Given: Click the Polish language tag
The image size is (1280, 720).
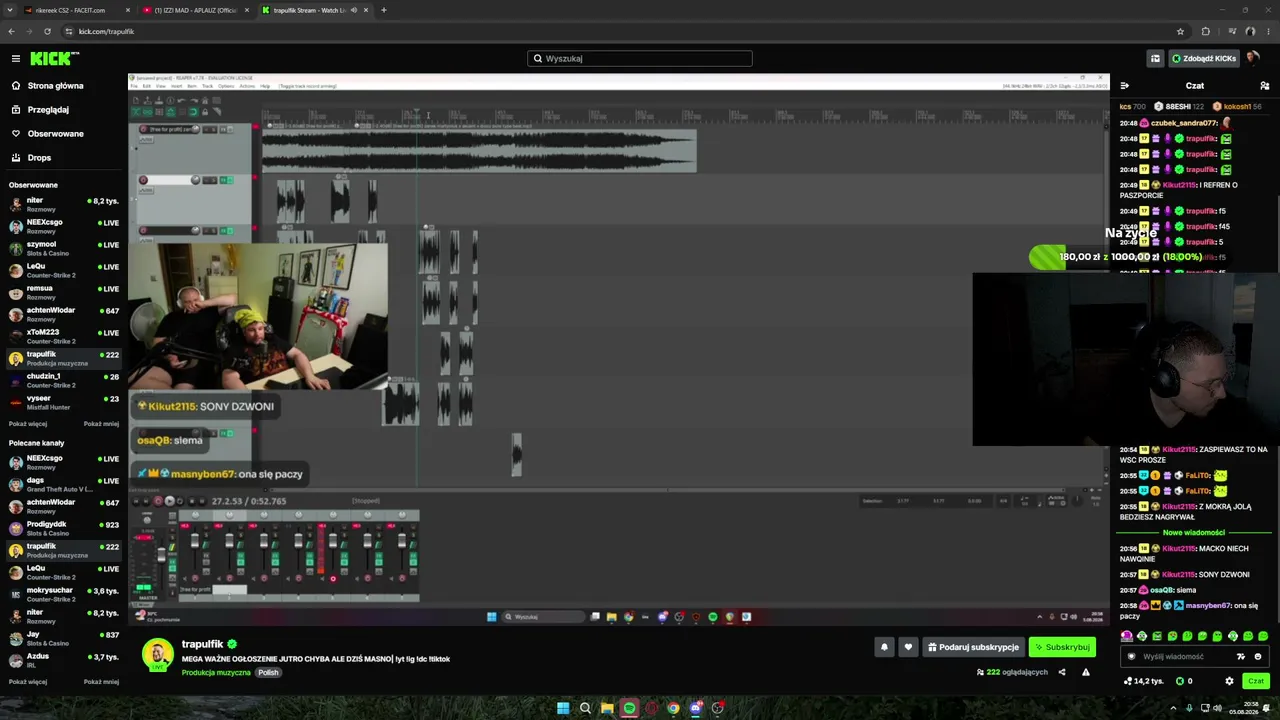Looking at the screenshot, I should [x=268, y=673].
